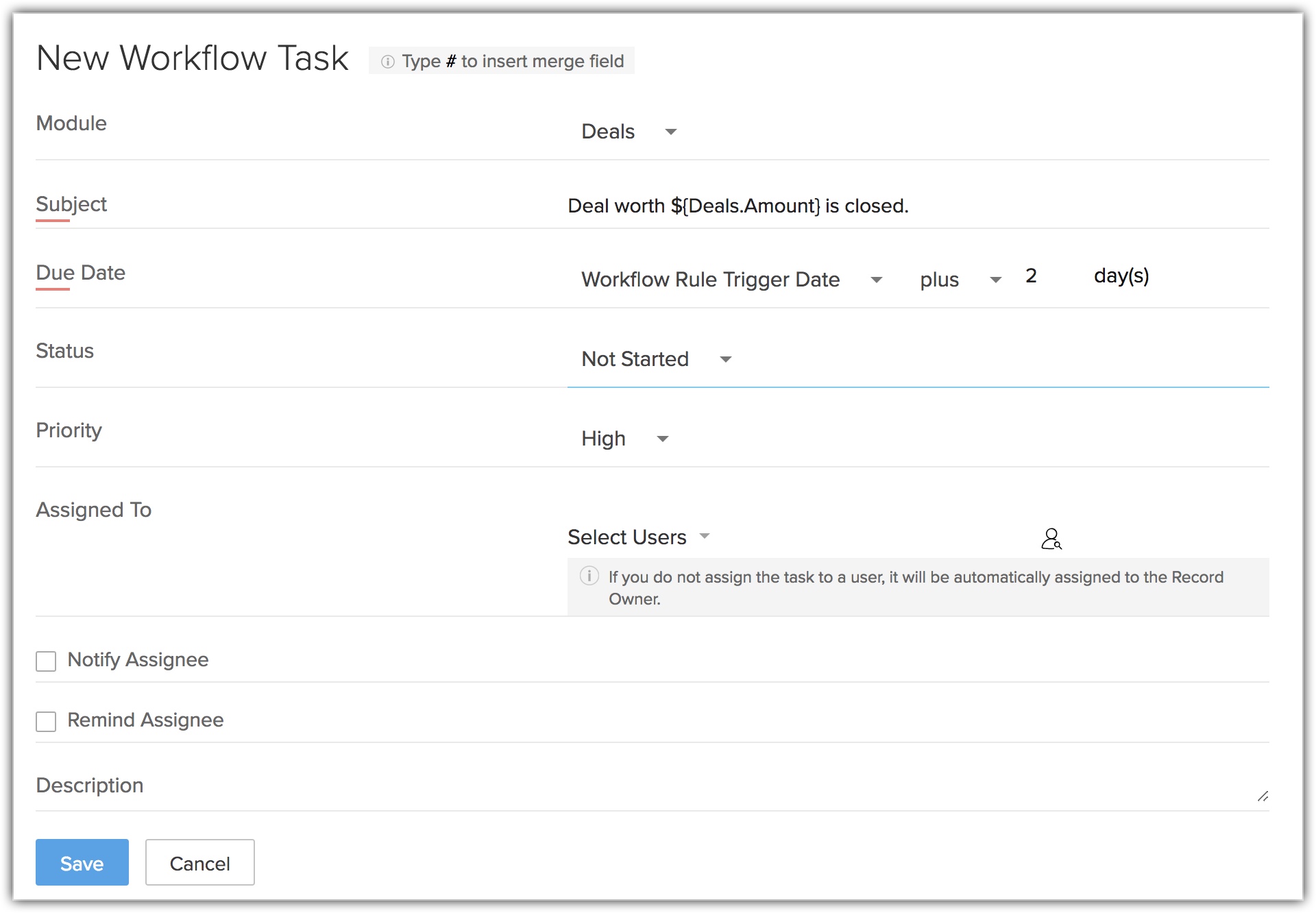Enable the Notify Assignee checkbox
The width and height of the screenshot is (1316, 913).
point(46,661)
